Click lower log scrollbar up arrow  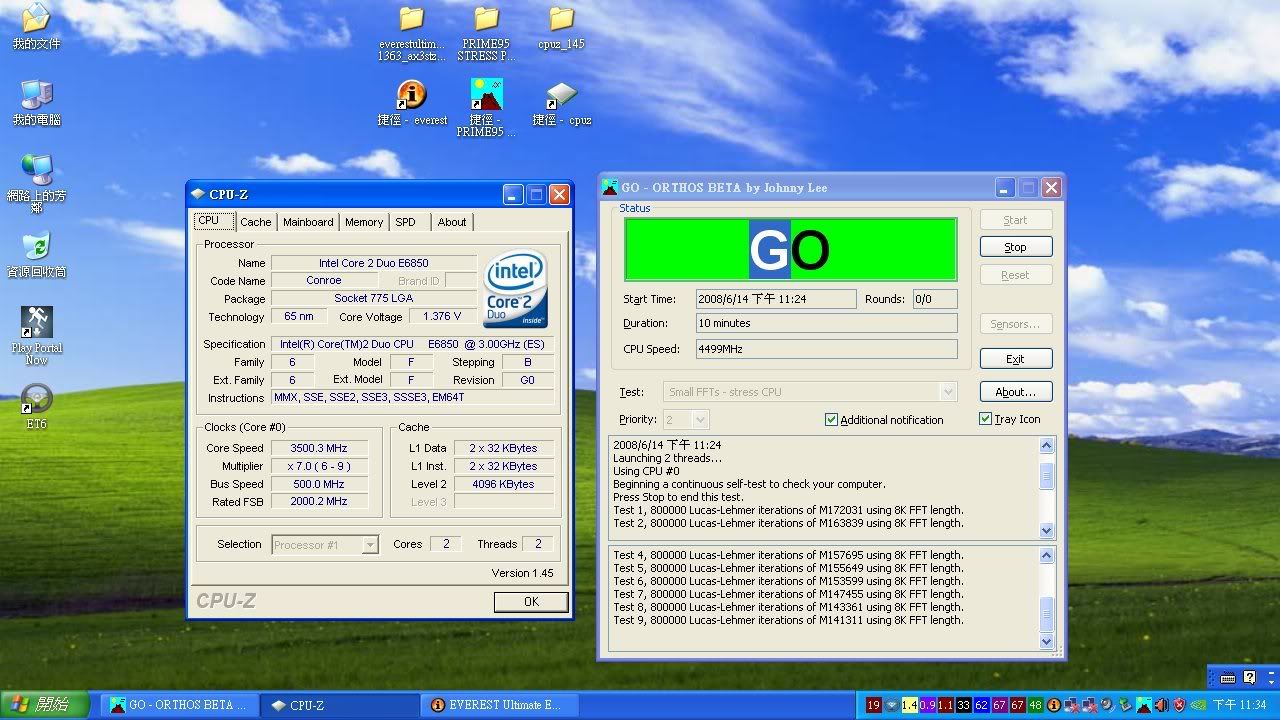1047,555
